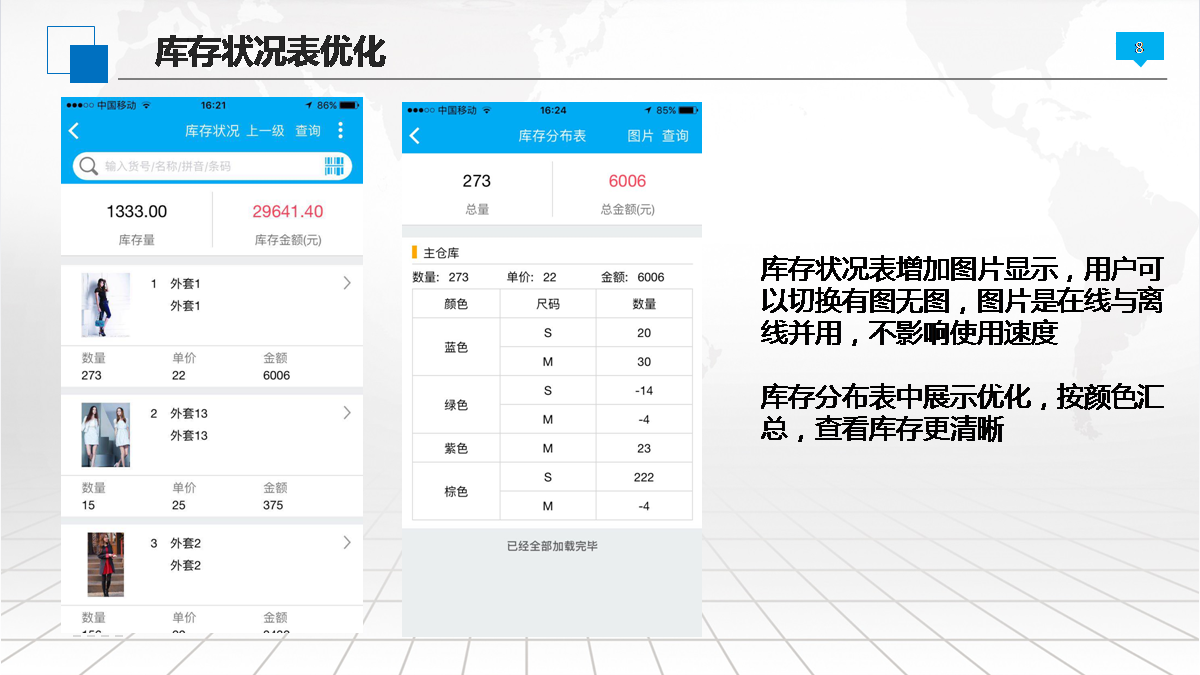The image size is (1200, 675).
Task: Click the 库存金额 value 29641.40
Action: click(288, 211)
